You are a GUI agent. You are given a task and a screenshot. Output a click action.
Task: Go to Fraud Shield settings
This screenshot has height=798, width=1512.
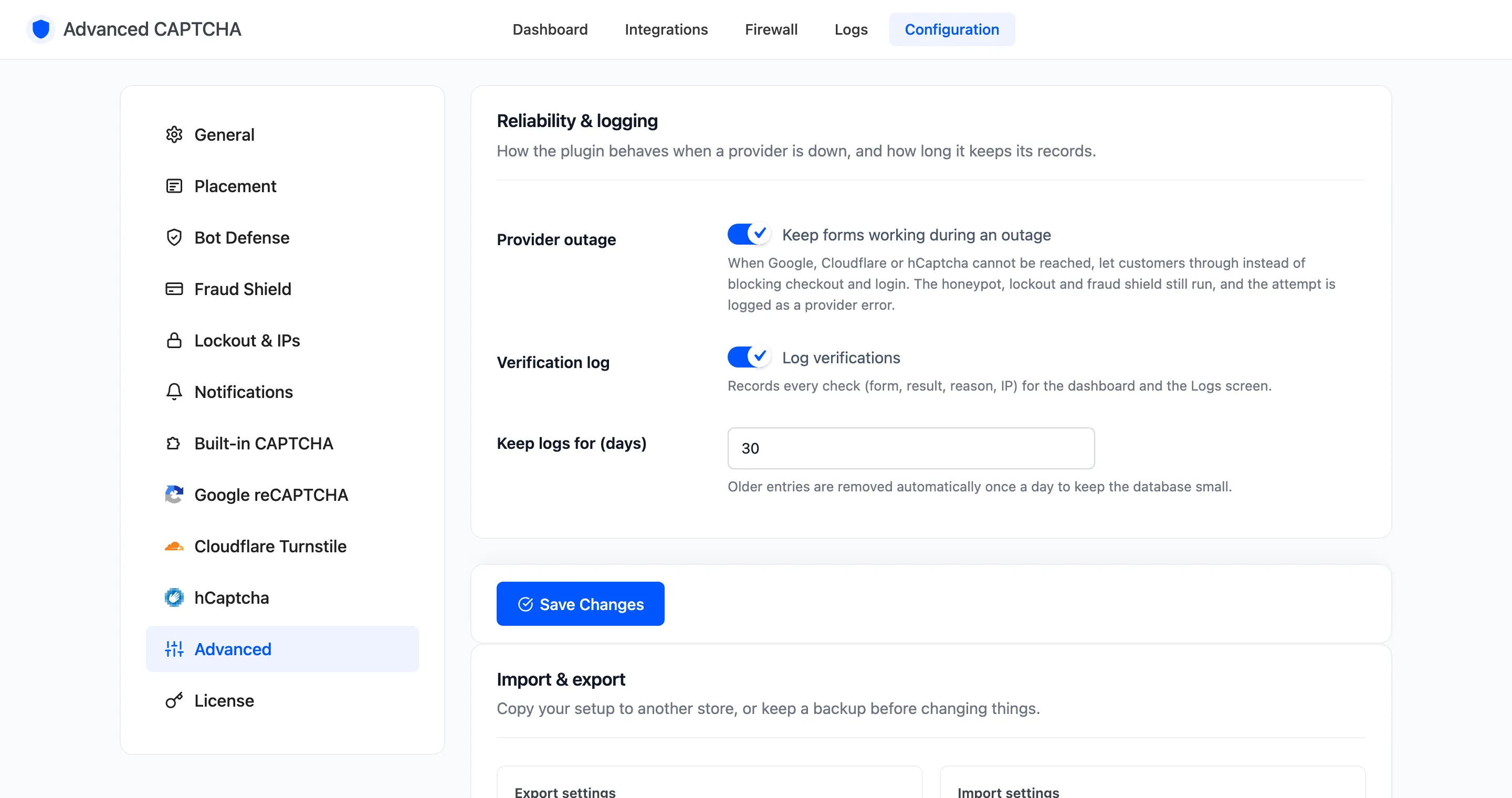coord(282,289)
